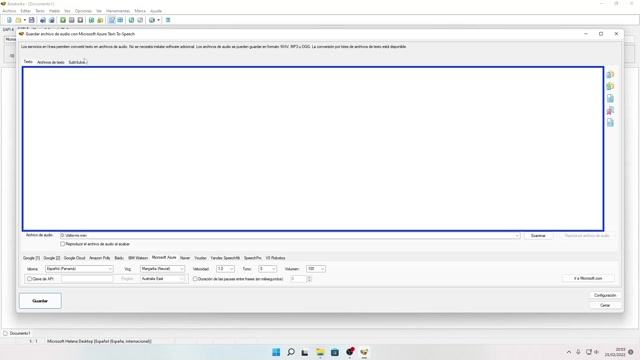Switch to the Subtítulos tab
Image resolution: width=640 pixels, height=360 pixels.
pyautogui.click(x=78, y=62)
